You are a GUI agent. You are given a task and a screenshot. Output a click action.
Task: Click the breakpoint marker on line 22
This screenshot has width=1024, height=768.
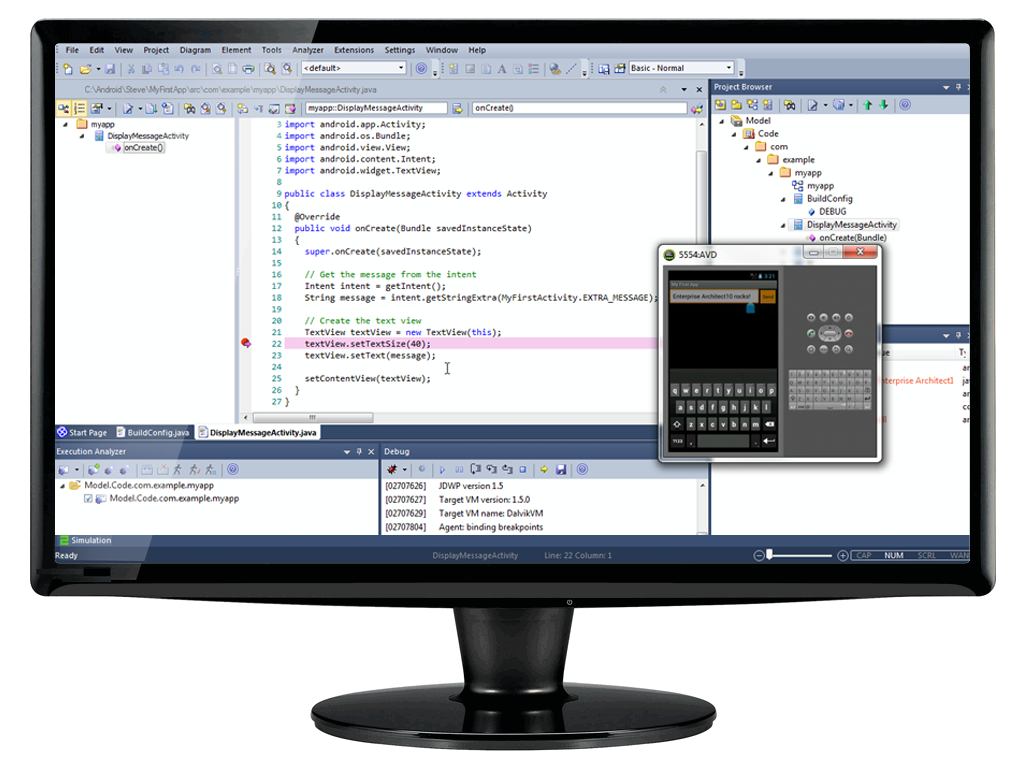(245, 343)
